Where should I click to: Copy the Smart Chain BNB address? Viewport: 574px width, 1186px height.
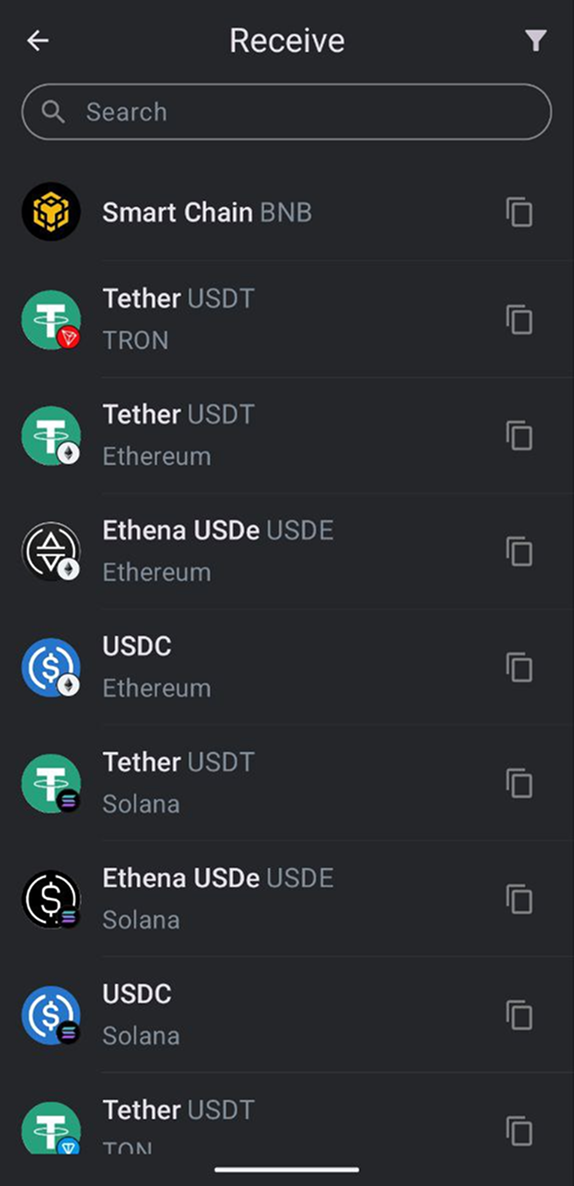[x=520, y=212]
